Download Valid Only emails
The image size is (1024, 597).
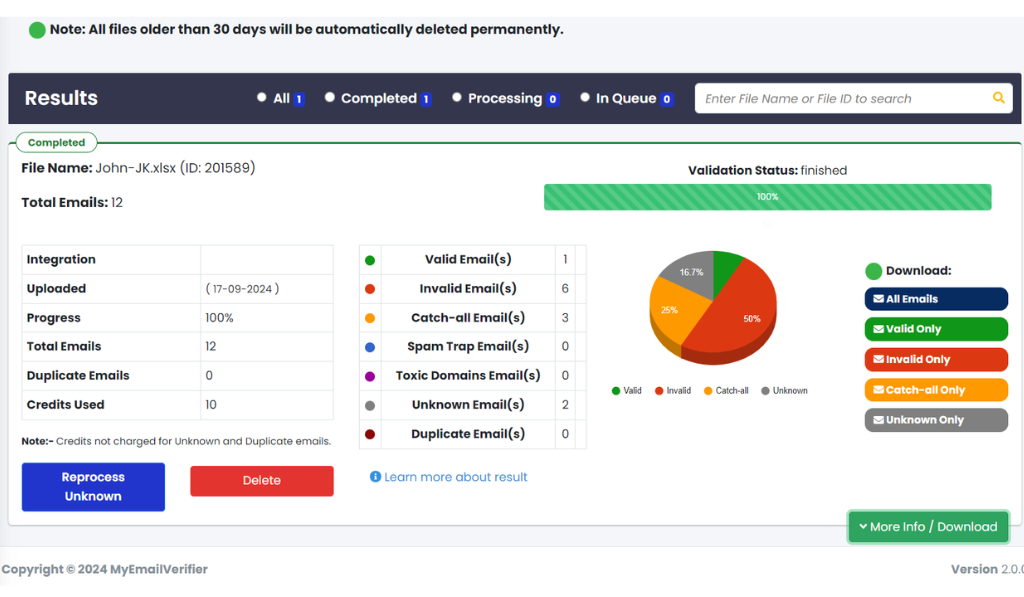936,329
